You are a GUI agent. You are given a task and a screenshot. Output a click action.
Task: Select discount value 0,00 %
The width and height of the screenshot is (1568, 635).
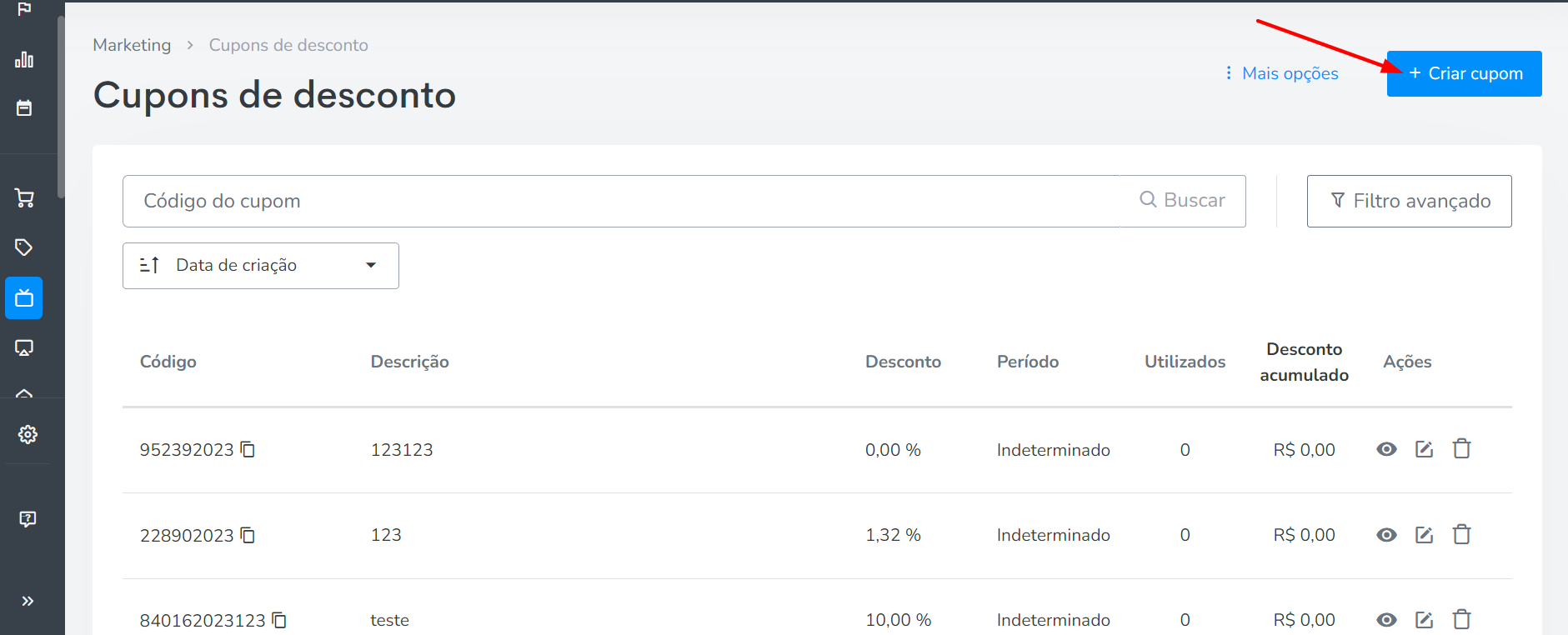[893, 450]
